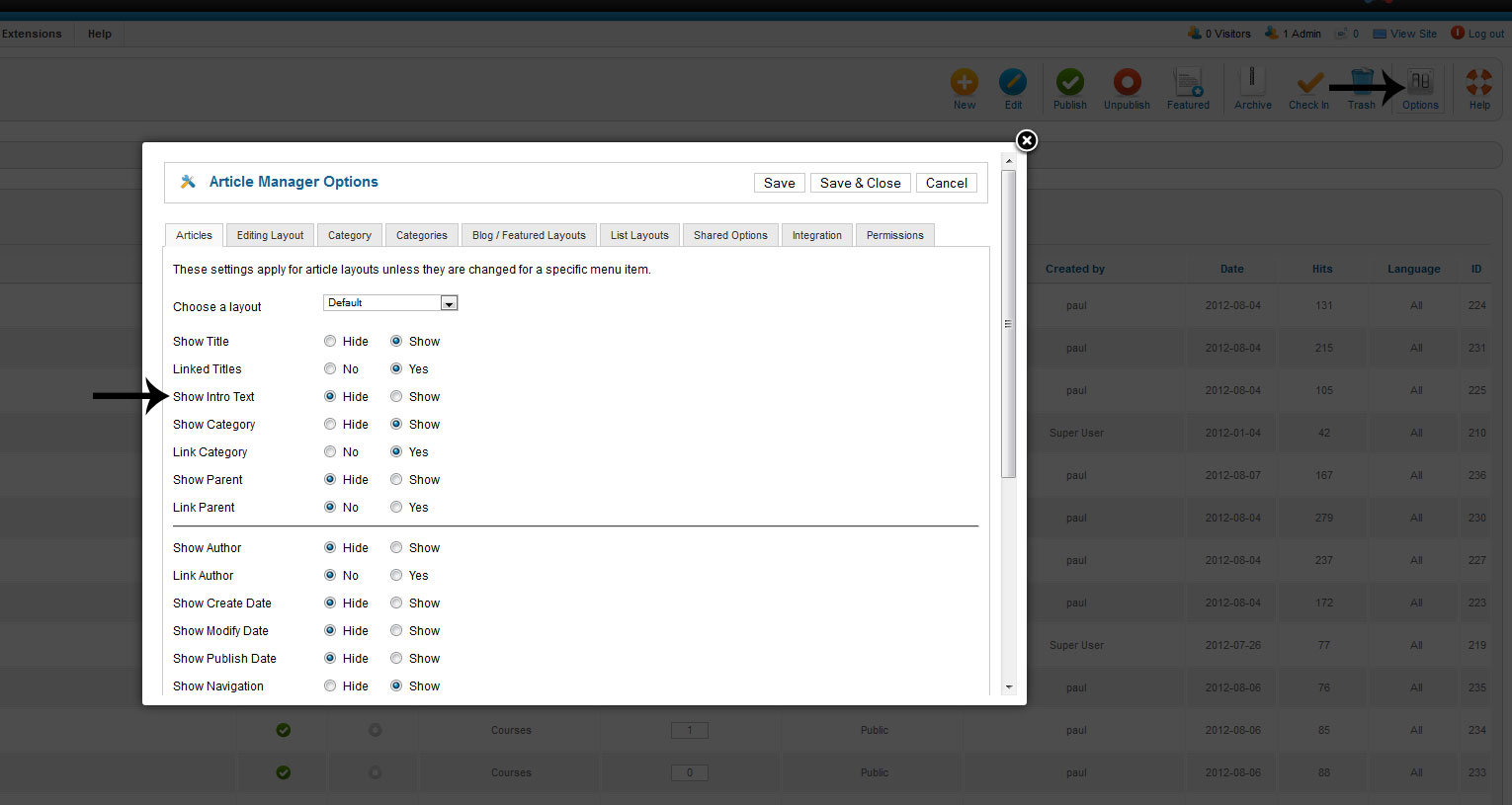This screenshot has width=1512, height=805.
Task: Click the Unpublish red icon
Action: (x=1127, y=82)
